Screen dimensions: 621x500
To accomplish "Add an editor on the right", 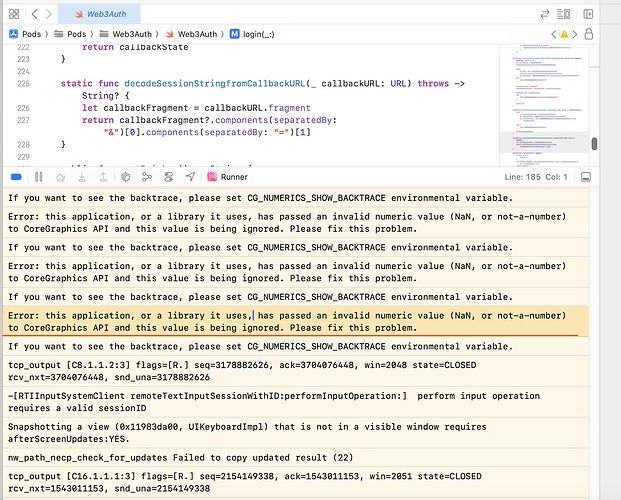I will coord(588,14).
